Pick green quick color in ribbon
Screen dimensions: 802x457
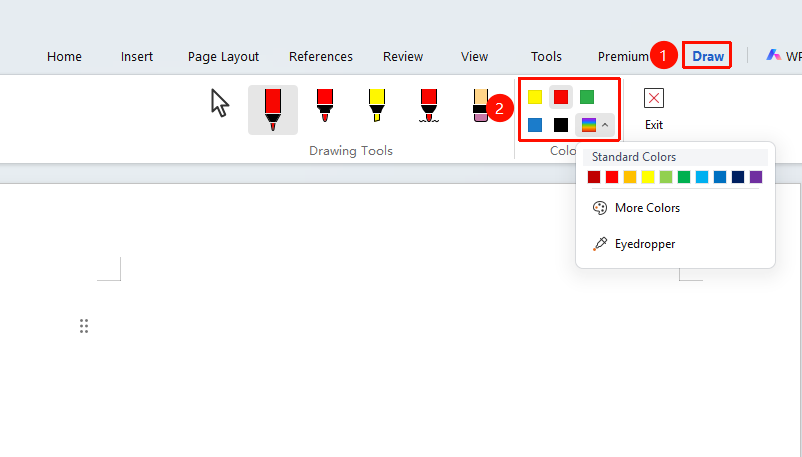(587, 97)
